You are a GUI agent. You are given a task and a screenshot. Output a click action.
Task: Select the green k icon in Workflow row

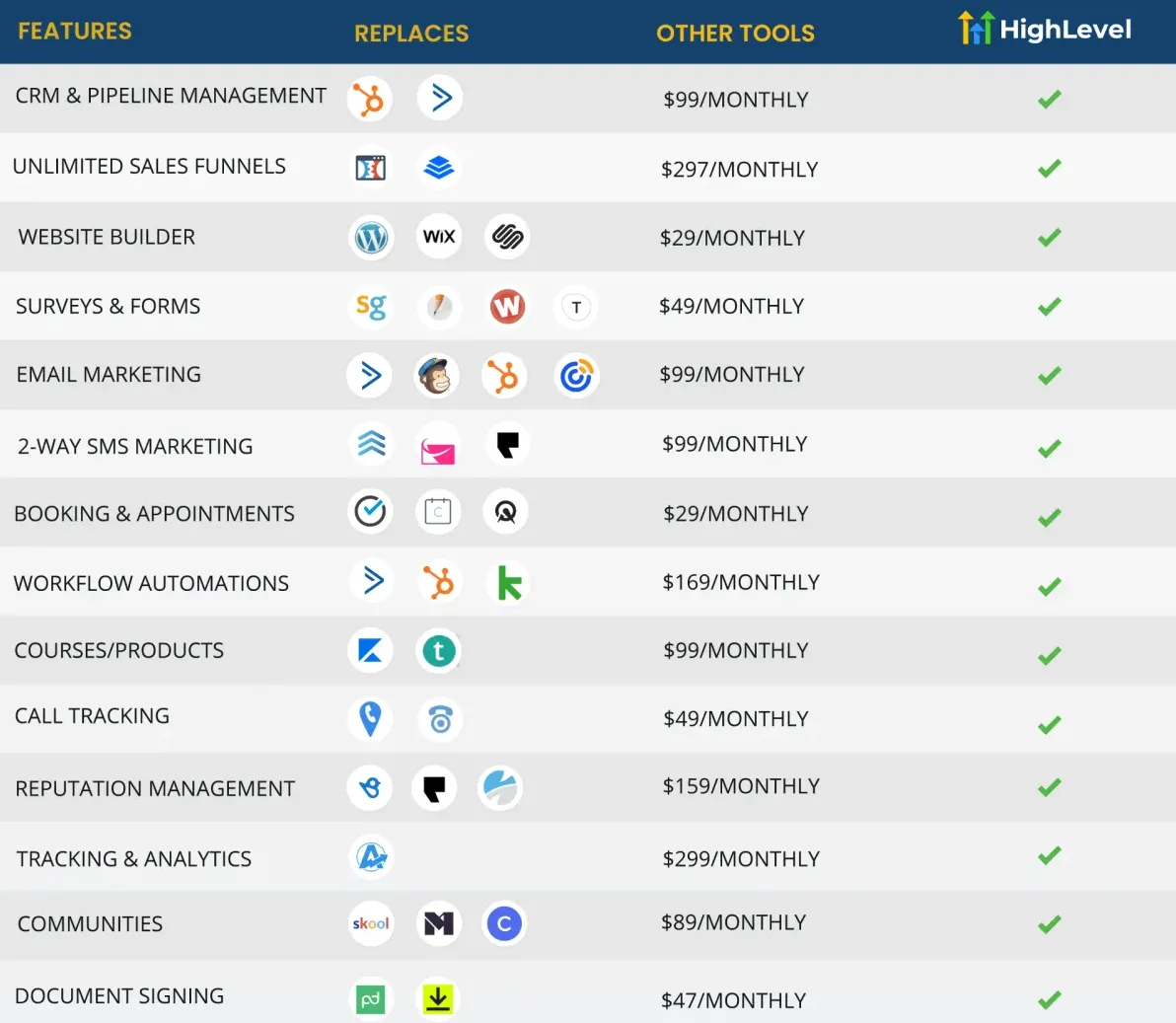(x=508, y=583)
